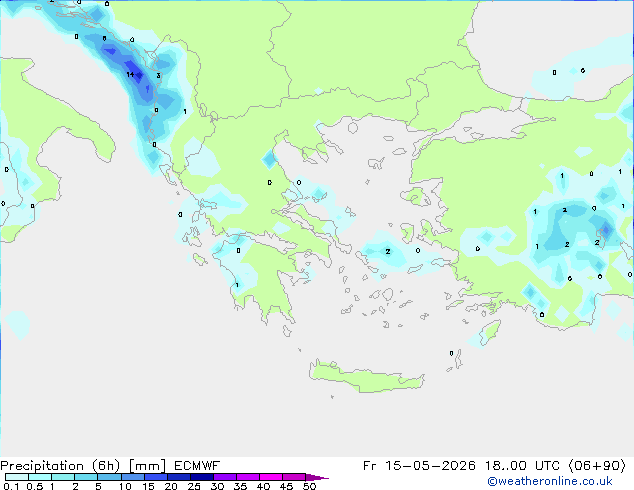The height and width of the screenshot is (490, 634).
Task: Click the 10–15 mm legend color swatch
Action: pos(132,477)
